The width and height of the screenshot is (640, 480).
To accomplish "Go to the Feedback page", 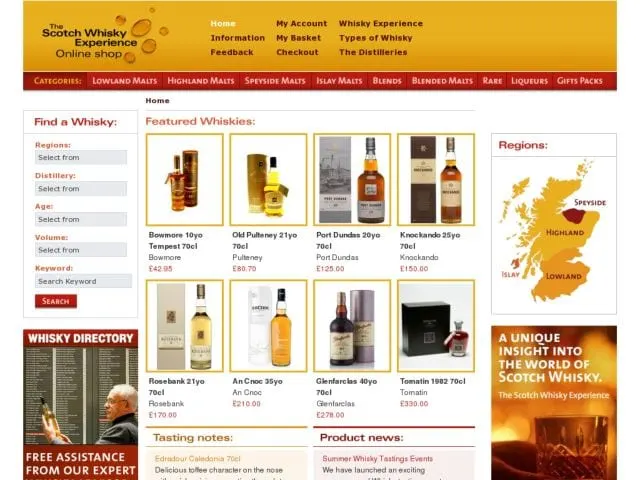I will 232,52.
